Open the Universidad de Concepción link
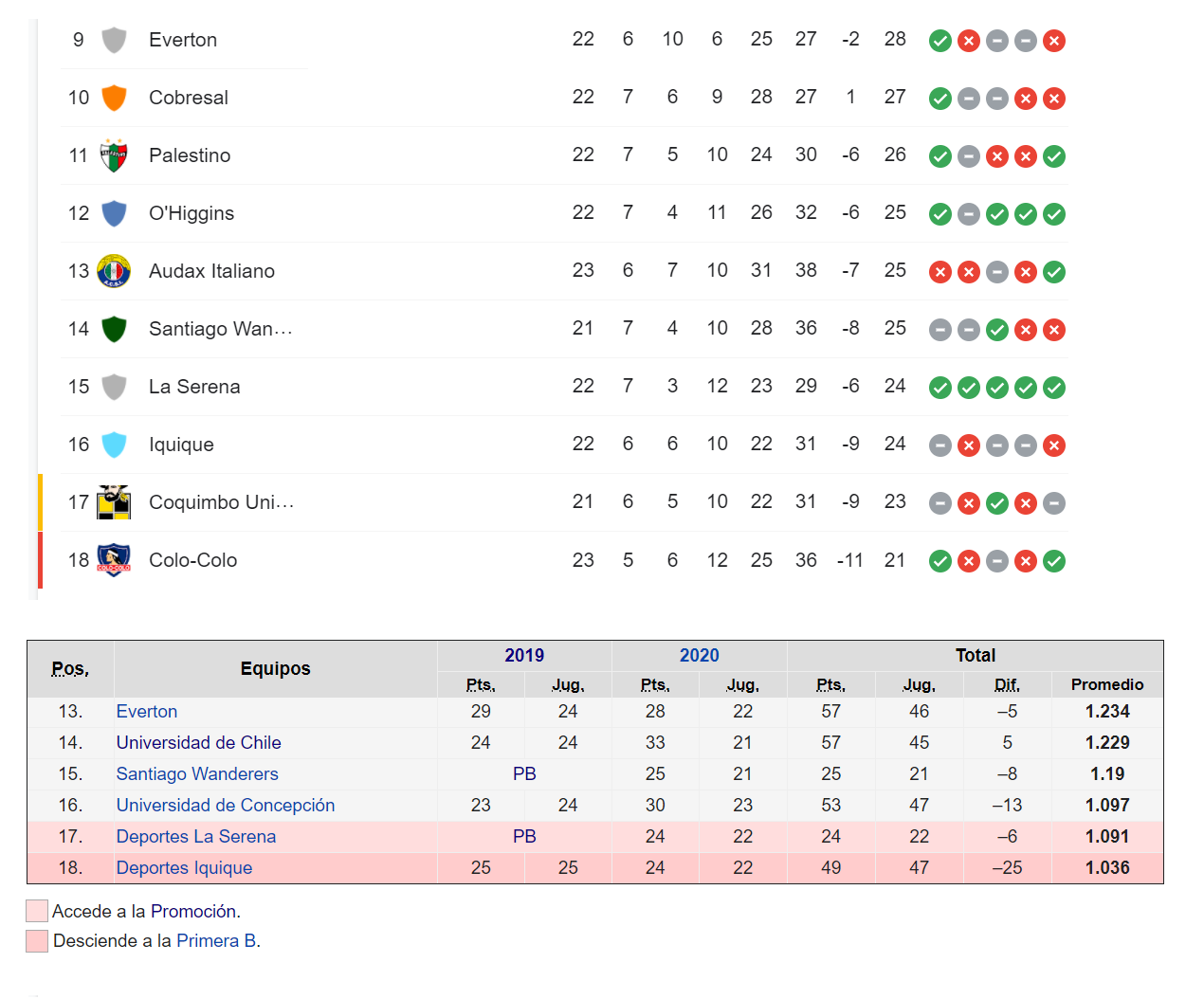1204x999 pixels. point(225,805)
